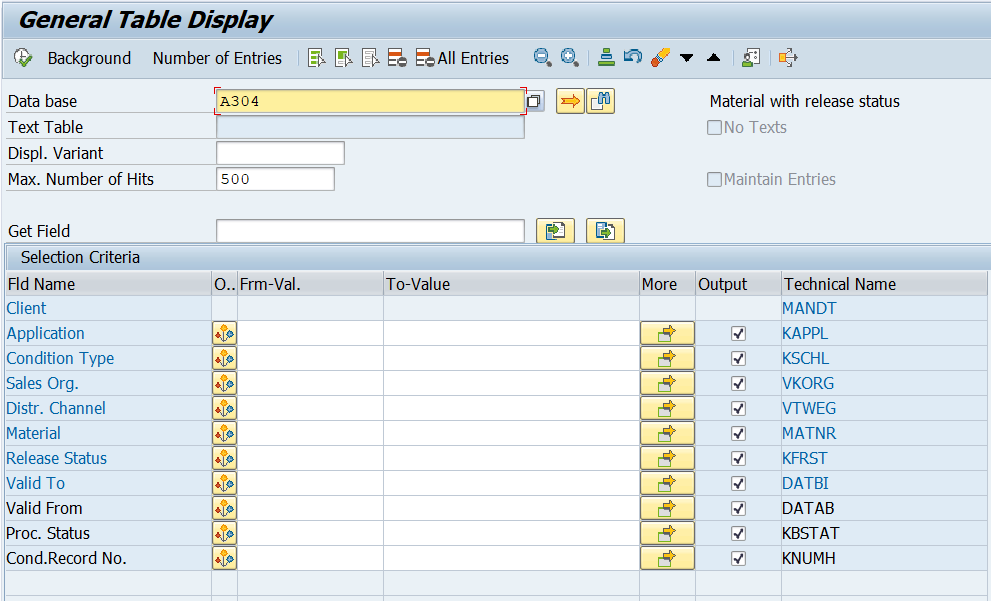Click the Output column header
Viewport: 991px width, 601px height.
[x=738, y=284]
